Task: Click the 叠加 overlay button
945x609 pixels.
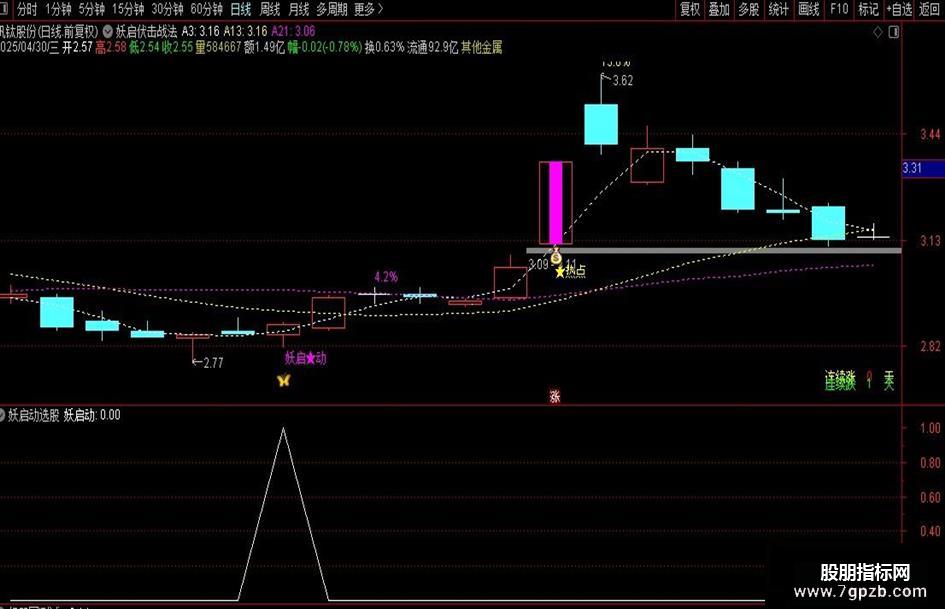Action: (x=719, y=9)
